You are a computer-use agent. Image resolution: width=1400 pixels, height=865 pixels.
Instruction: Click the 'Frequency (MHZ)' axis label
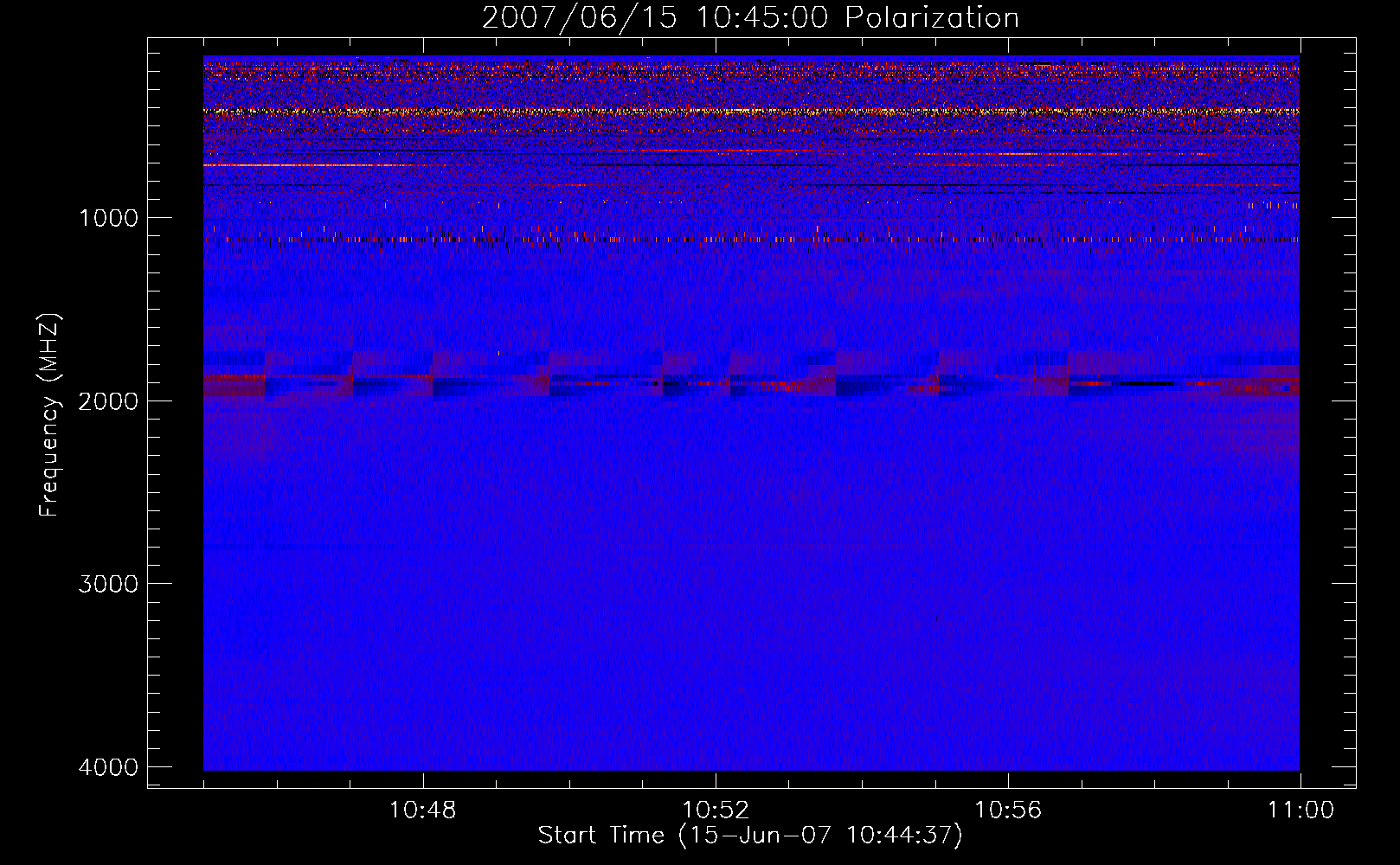tap(49, 415)
